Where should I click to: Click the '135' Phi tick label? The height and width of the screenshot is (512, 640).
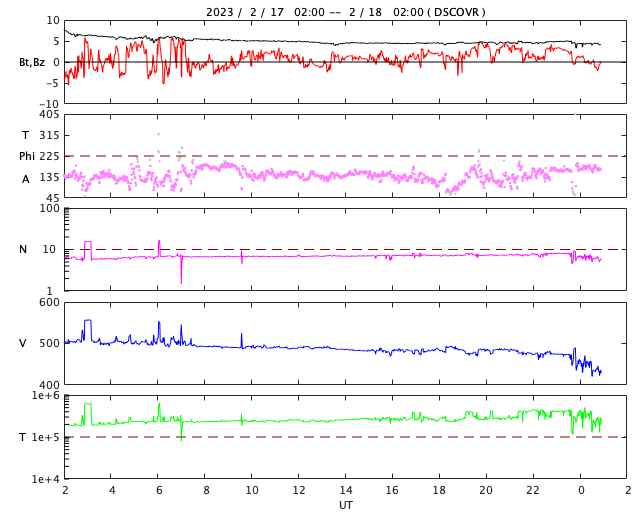49,177
